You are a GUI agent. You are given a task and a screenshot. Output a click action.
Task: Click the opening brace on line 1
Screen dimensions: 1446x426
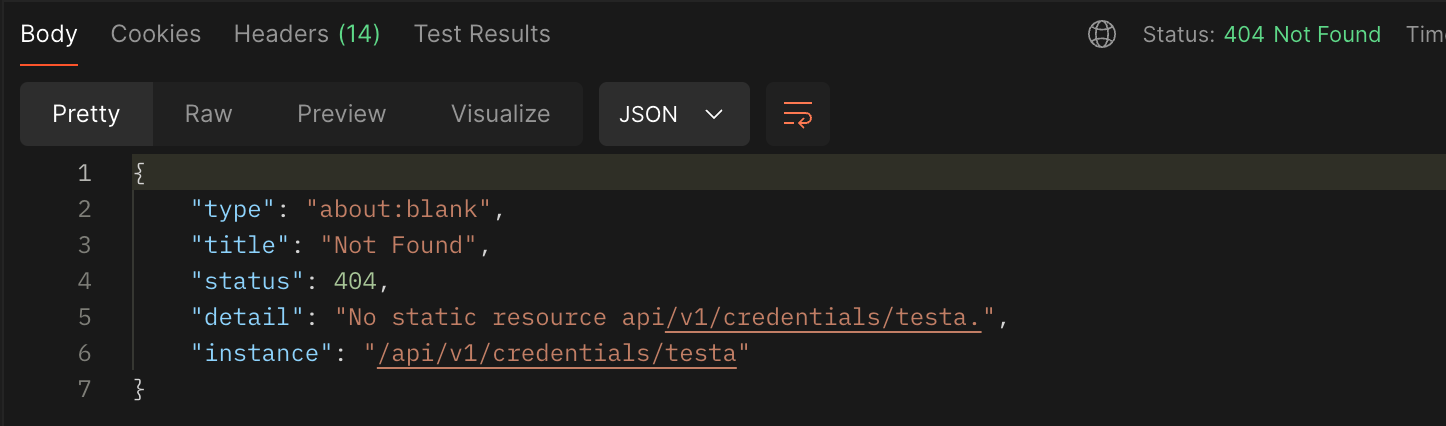point(139,173)
